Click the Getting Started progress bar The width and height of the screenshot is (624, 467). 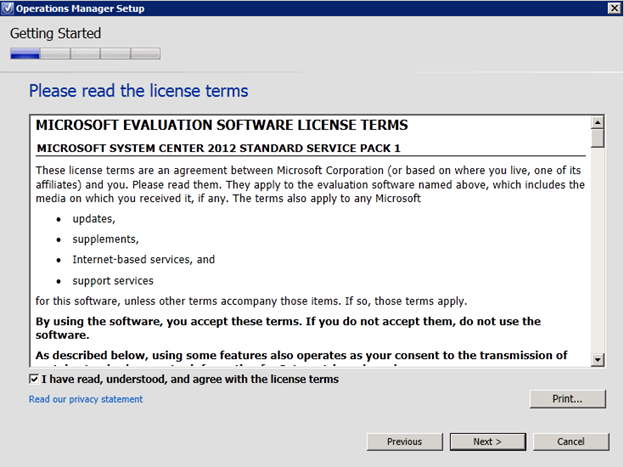[86, 53]
